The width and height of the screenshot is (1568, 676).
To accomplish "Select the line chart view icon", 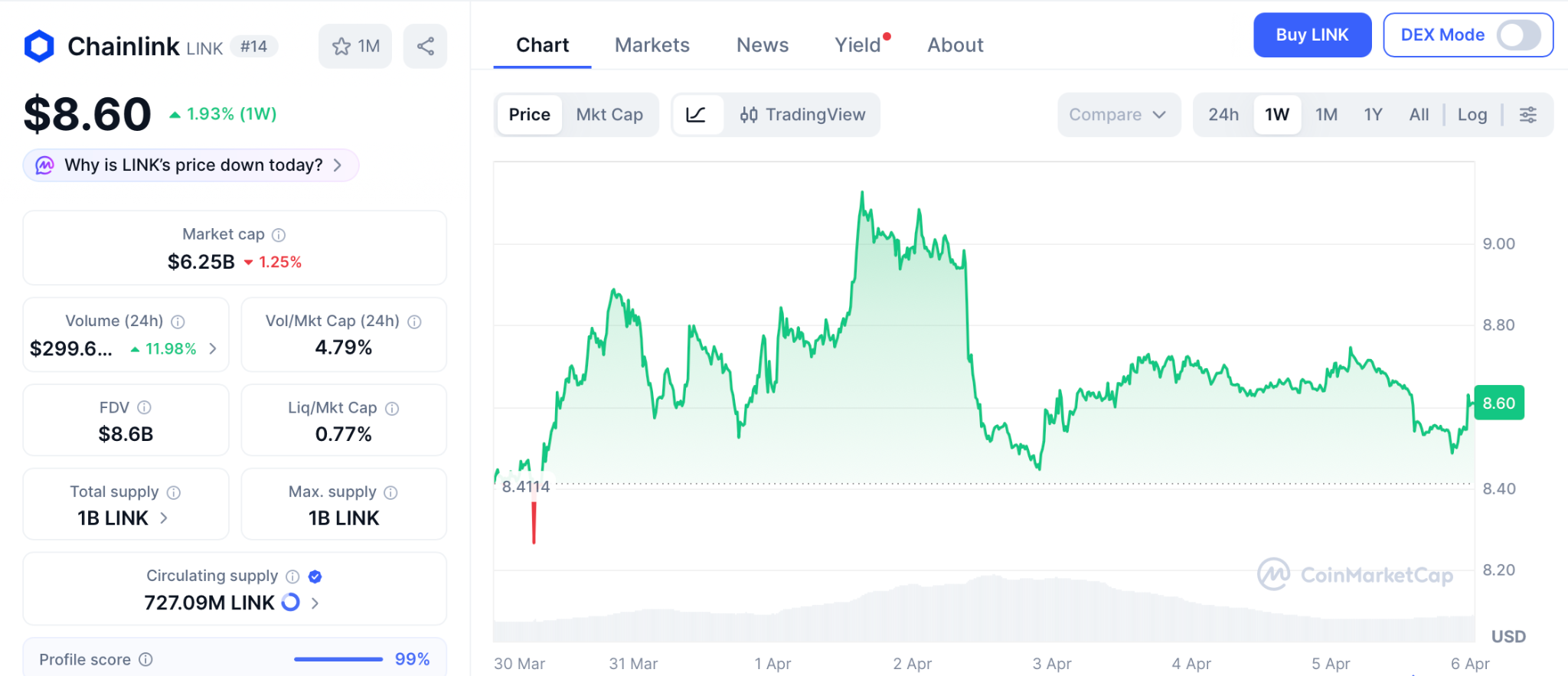I will point(696,115).
